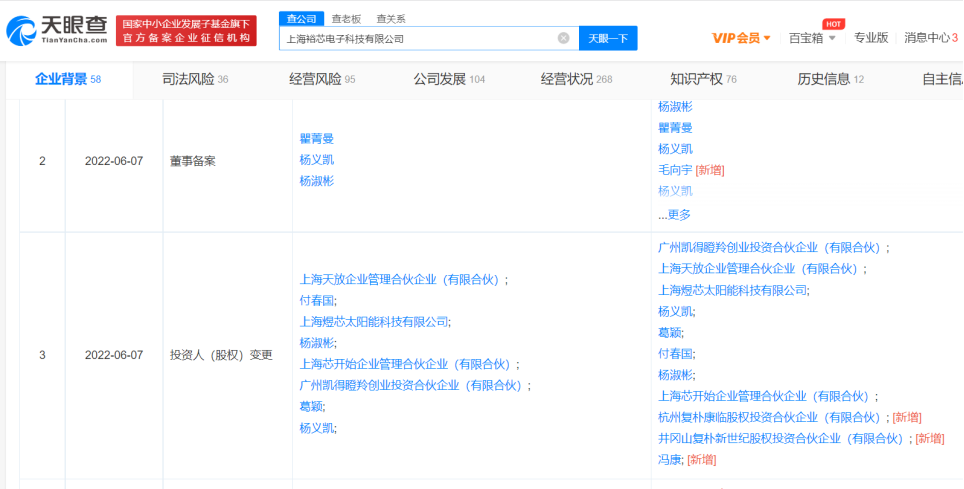Select the 经营状况 tab
The width and height of the screenshot is (964, 489).
pos(577,79)
